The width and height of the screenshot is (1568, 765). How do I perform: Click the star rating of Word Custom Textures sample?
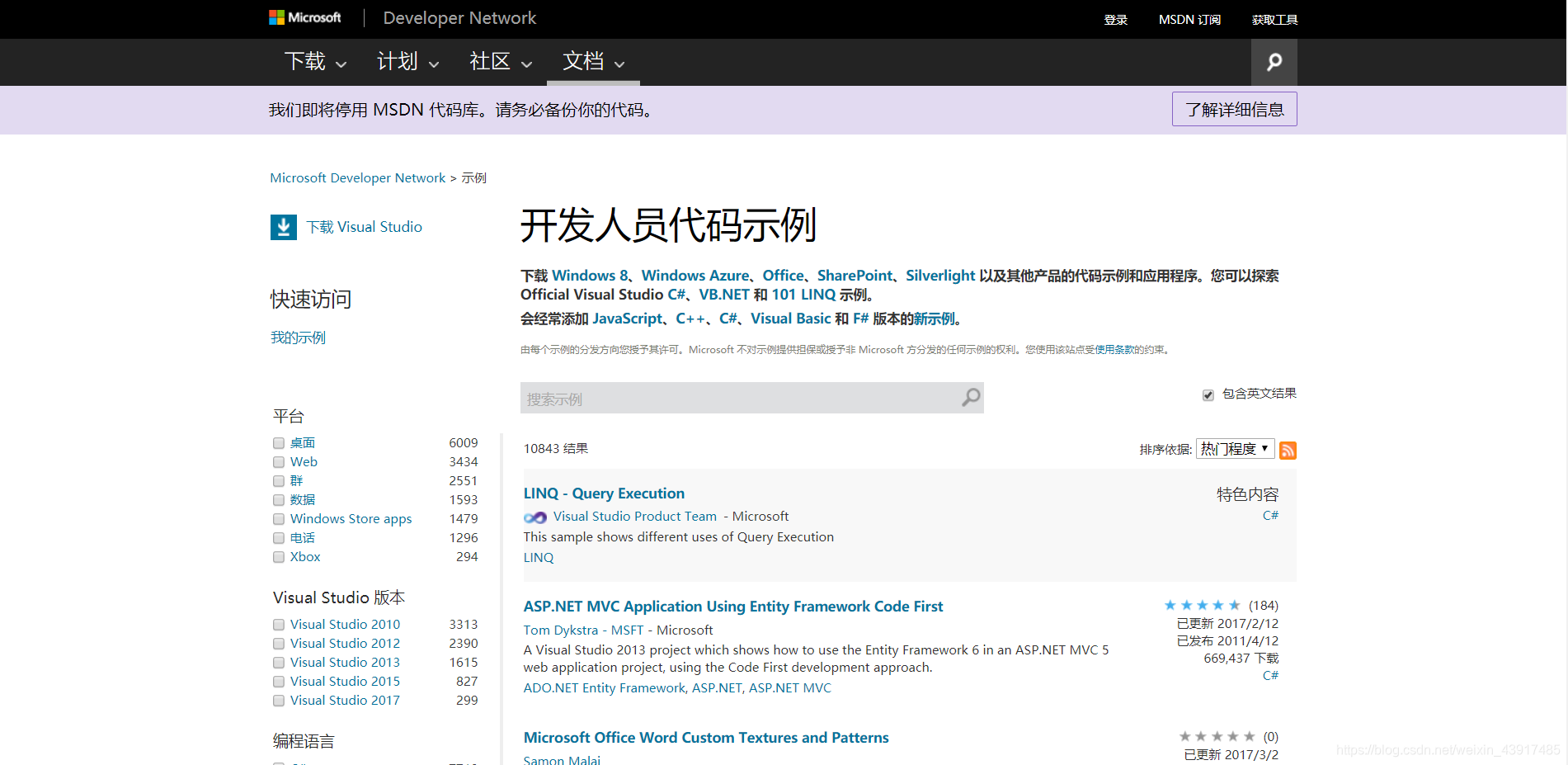click(1217, 736)
